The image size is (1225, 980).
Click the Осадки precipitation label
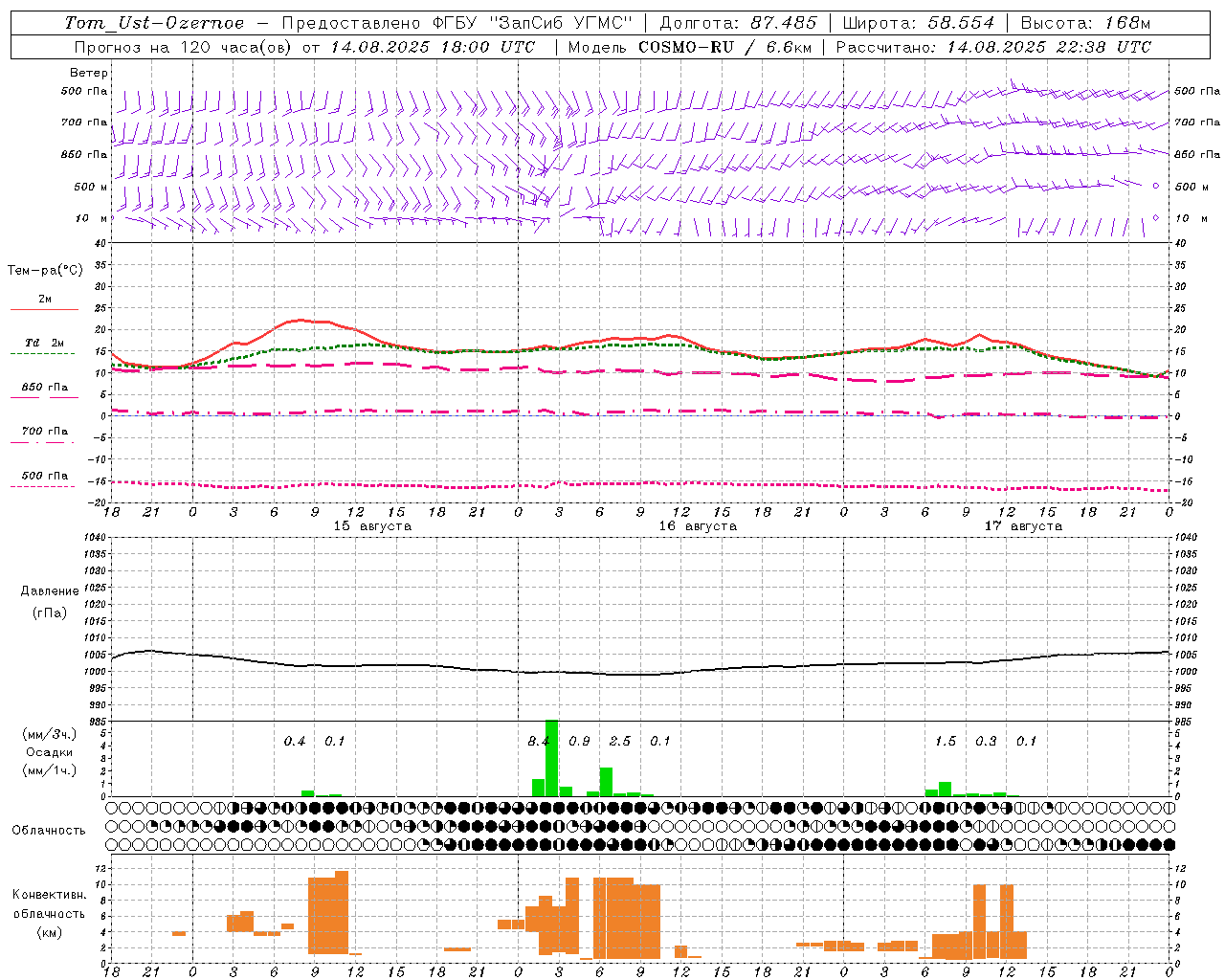point(50,752)
